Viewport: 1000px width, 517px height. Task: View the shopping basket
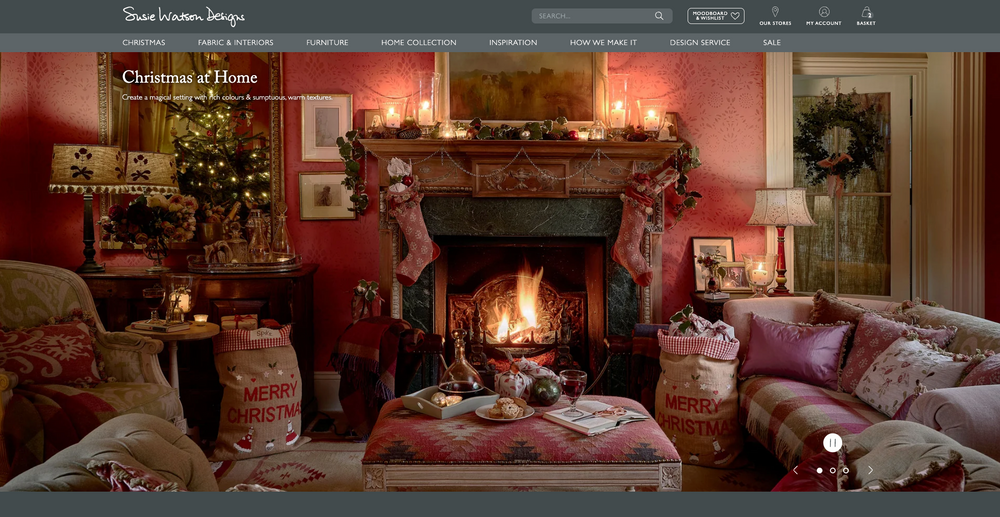click(x=866, y=15)
